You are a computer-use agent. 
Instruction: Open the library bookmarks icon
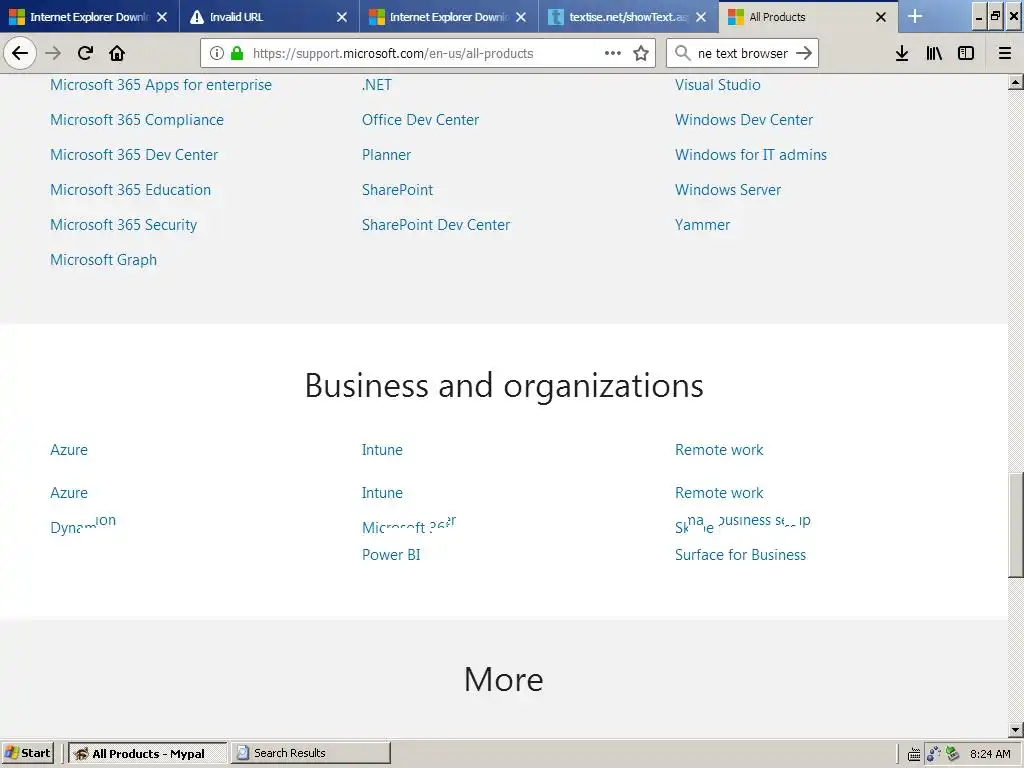(x=934, y=53)
